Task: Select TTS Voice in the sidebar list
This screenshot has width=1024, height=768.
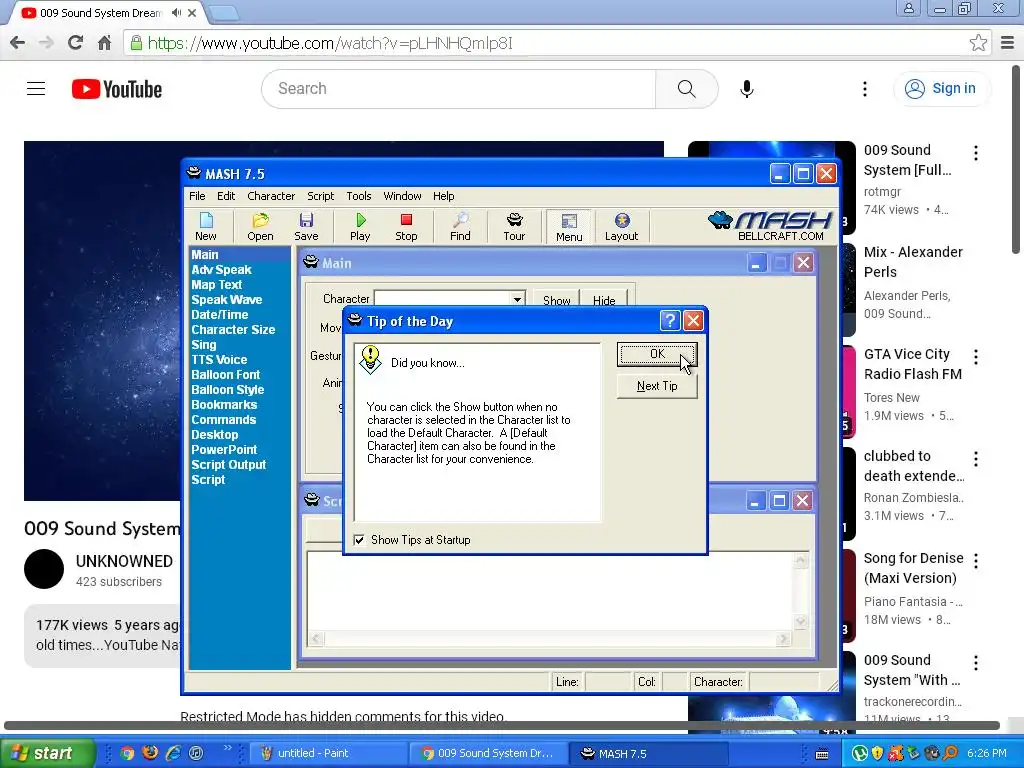Action: (219, 360)
